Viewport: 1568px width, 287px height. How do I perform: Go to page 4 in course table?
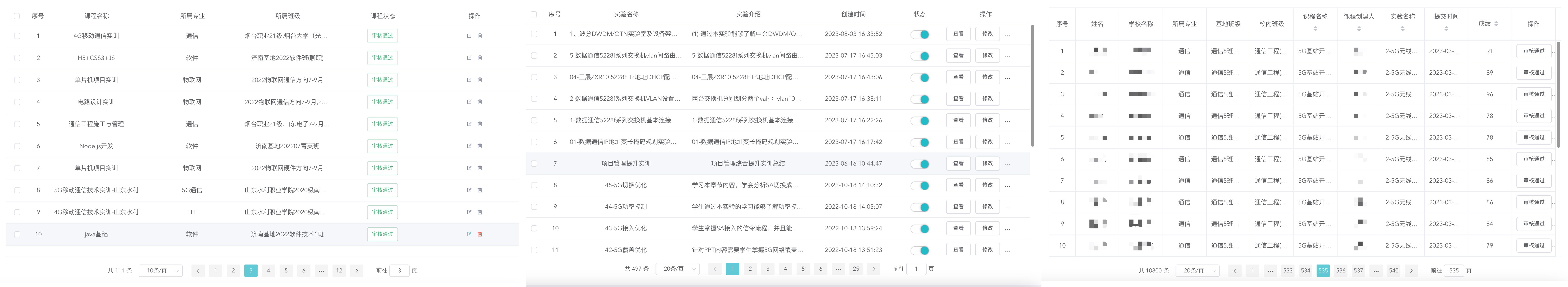(x=268, y=270)
